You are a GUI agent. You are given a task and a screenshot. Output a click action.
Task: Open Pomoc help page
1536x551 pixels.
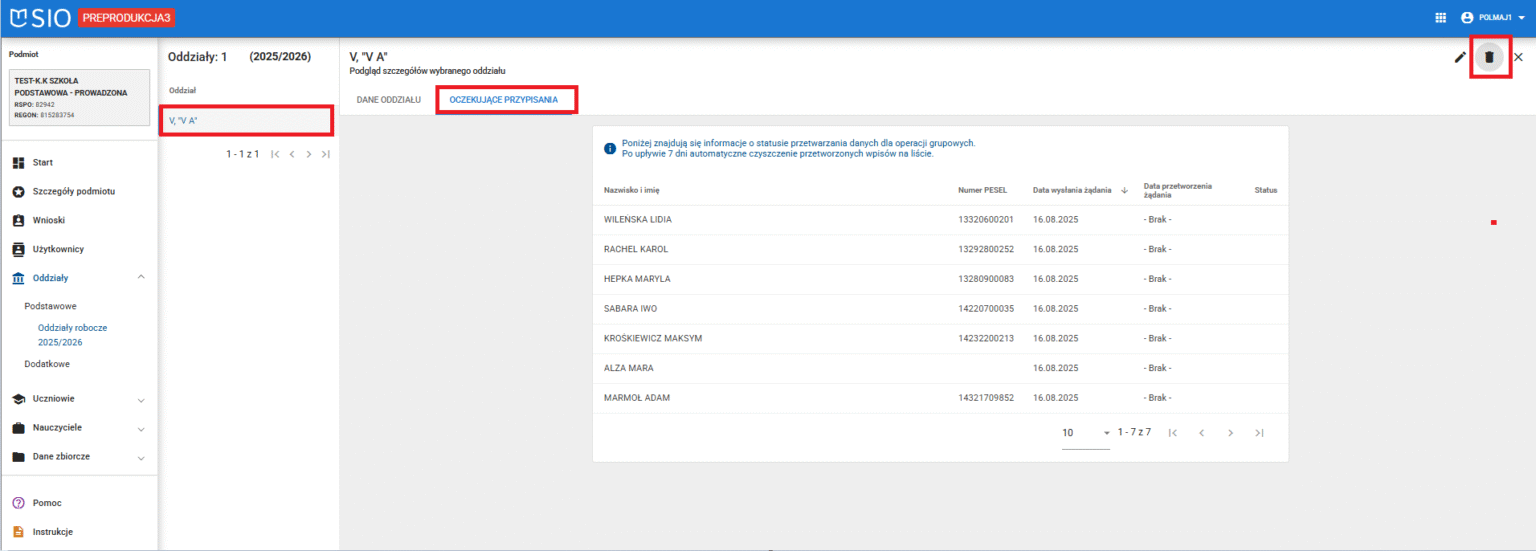coord(47,503)
